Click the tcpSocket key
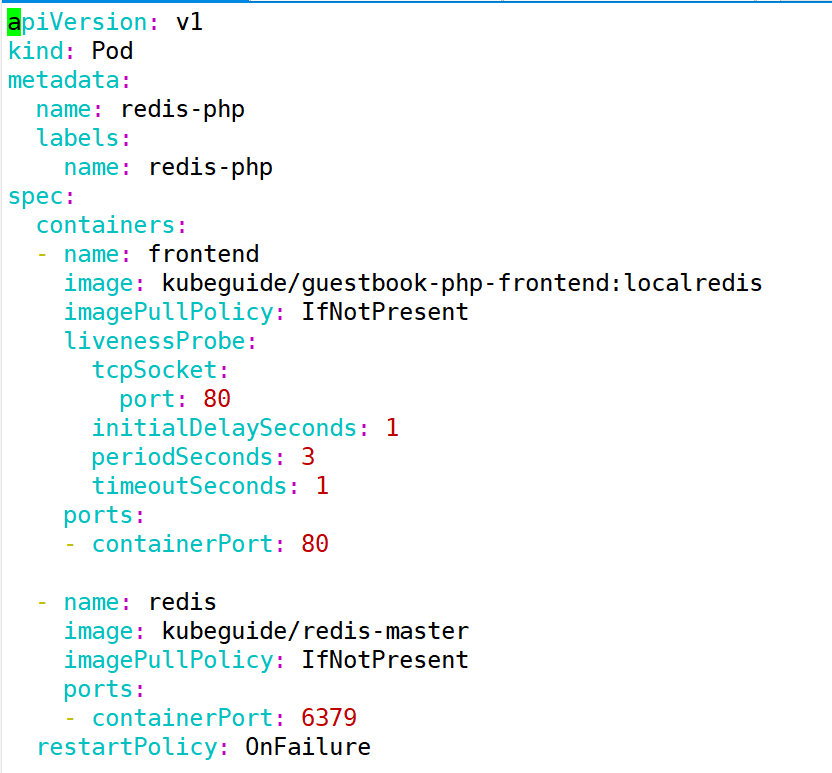 coord(155,370)
